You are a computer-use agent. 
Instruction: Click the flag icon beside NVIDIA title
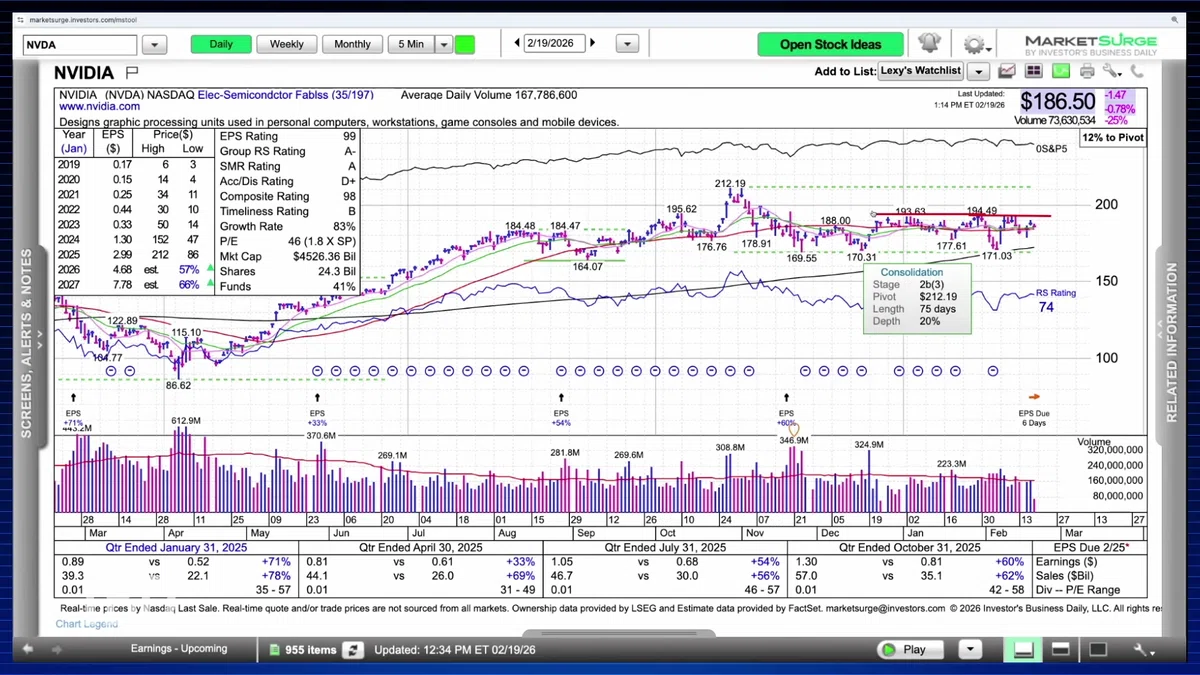132,73
